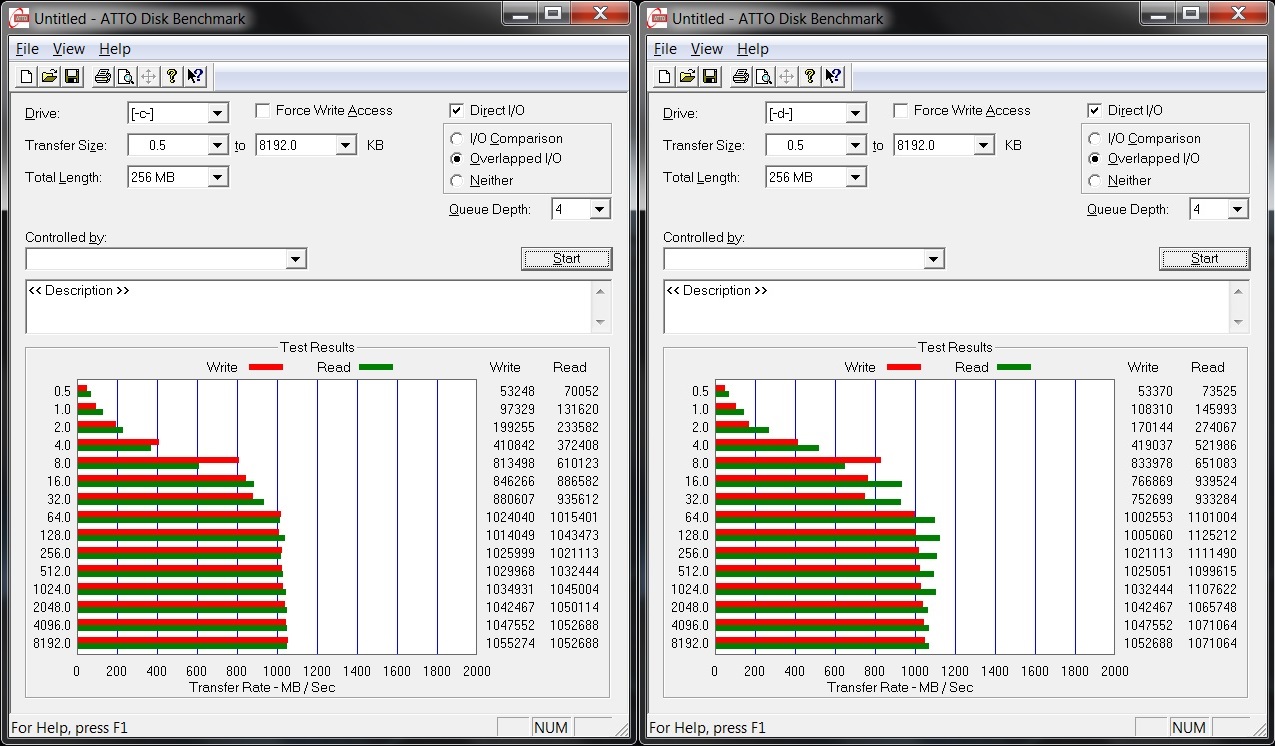This screenshot has width=1275, height=746.
Task: Click Print icon in right window toolbar
Action: pyautogui.click(x=740, y=76)
